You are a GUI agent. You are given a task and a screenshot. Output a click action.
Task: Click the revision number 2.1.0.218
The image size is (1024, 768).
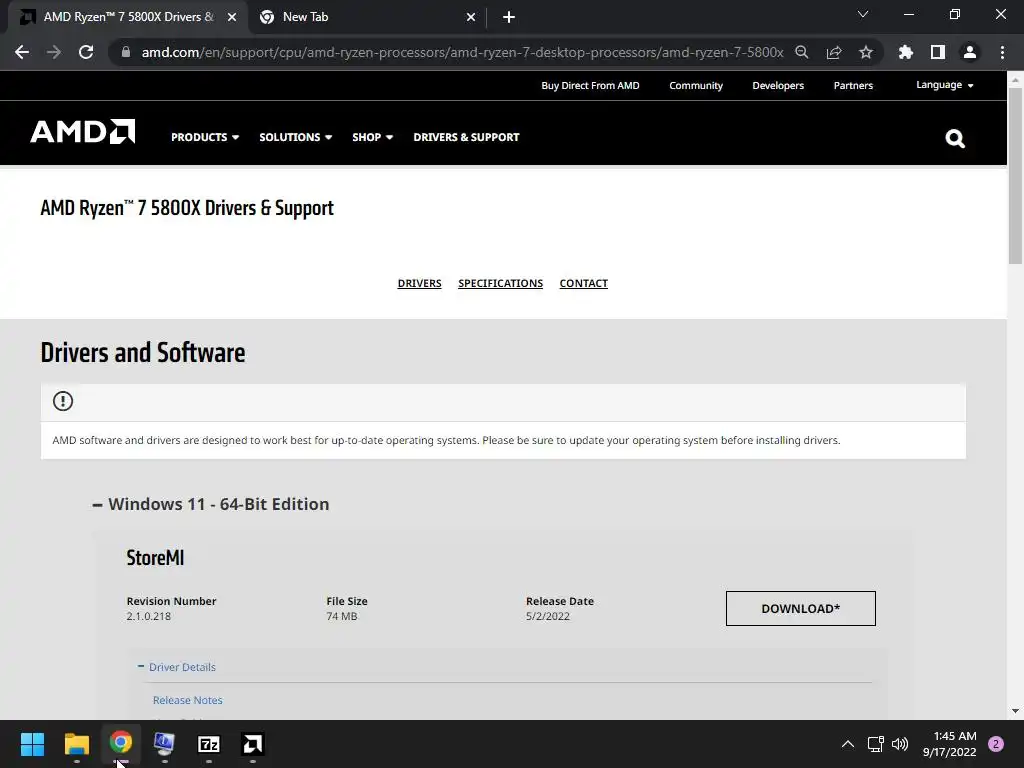coord(149,616)
